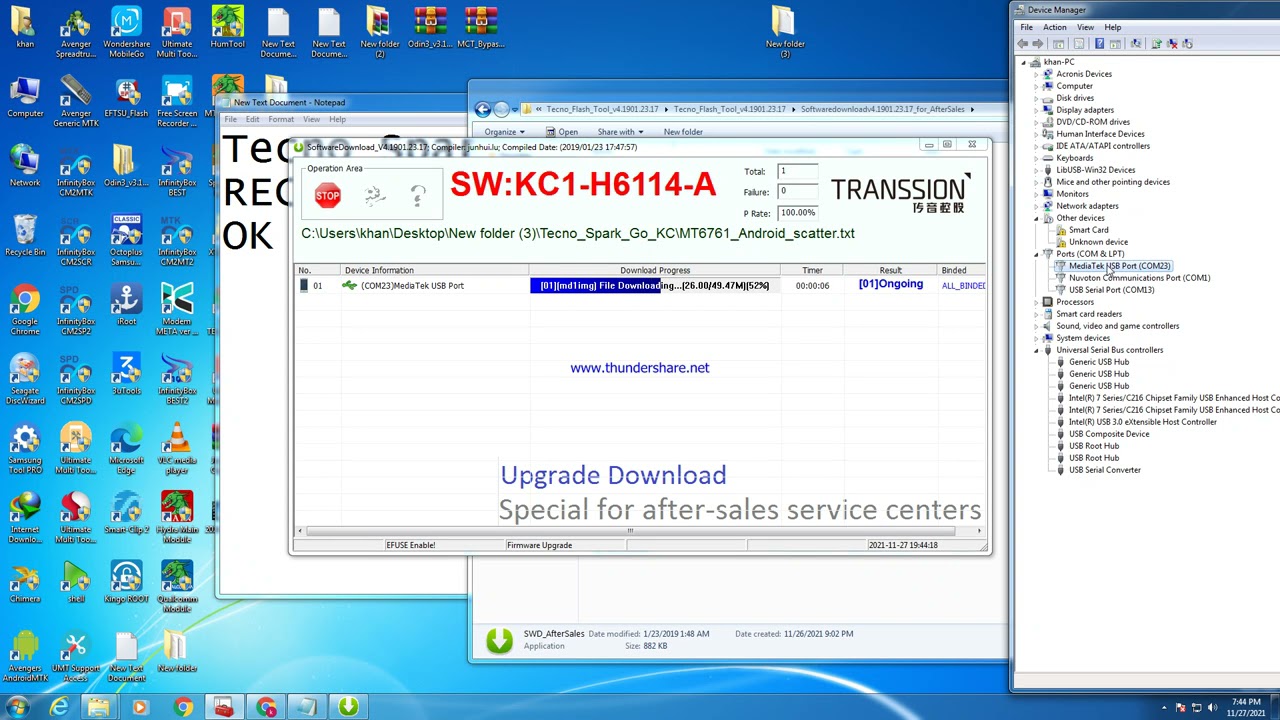Click the Total count field
The height and width of the screenshot is (720, 1280).
click(x=798, y=172)
